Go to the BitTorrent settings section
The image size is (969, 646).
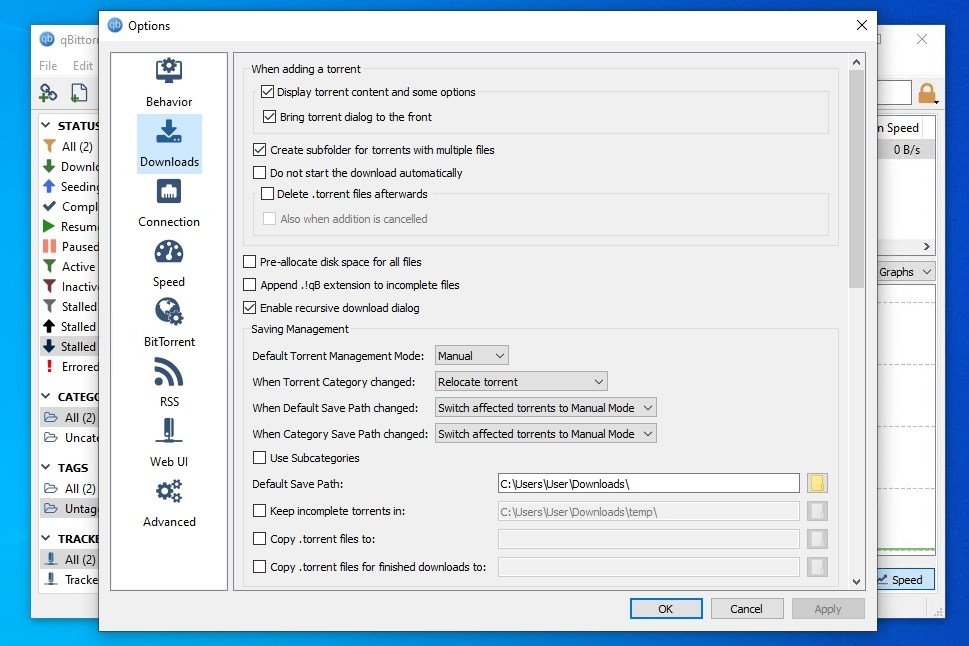pyautogui.click(x=169, y=322)
